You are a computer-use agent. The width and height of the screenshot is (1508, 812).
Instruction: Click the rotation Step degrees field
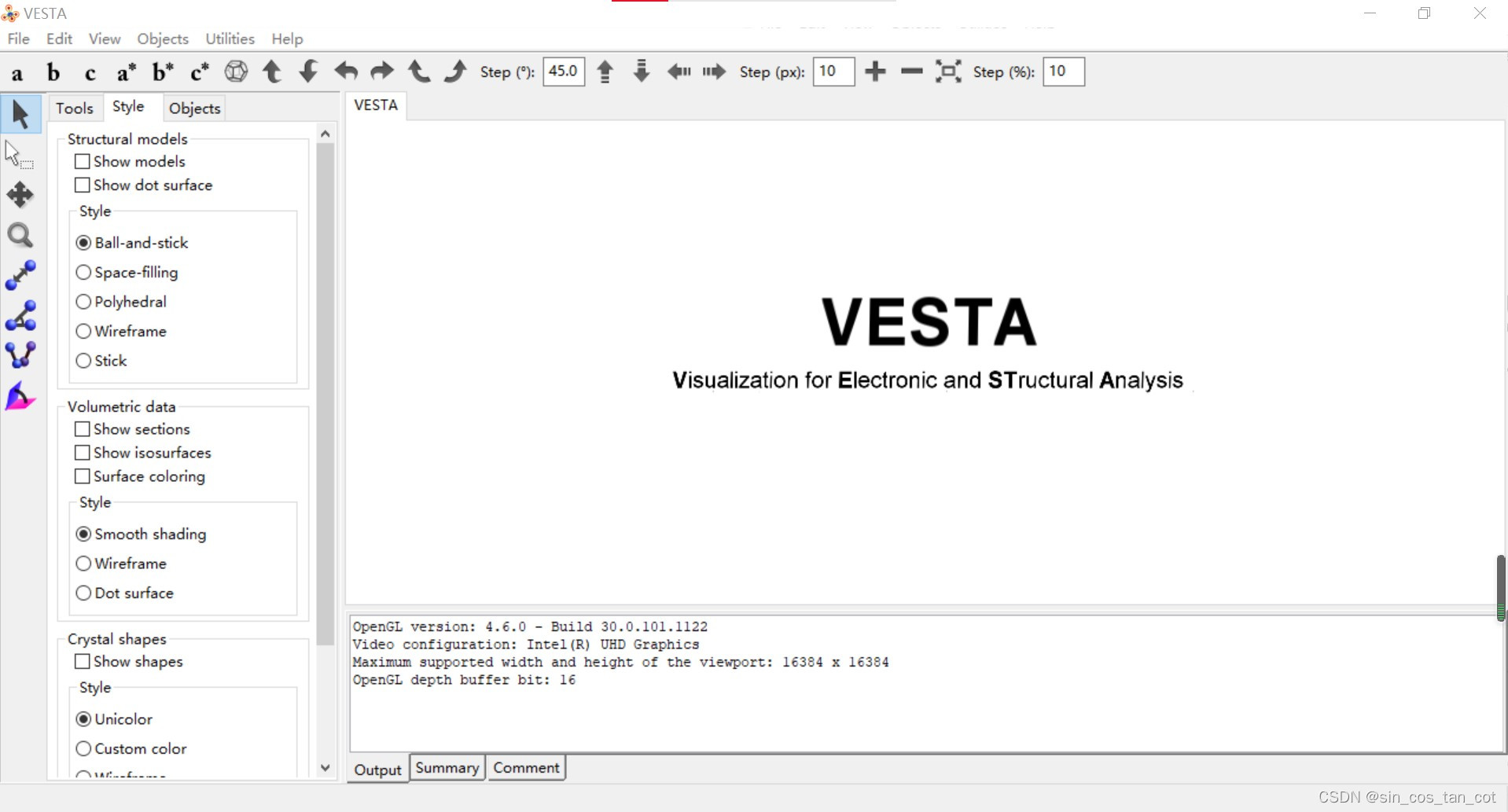(564, 72)
